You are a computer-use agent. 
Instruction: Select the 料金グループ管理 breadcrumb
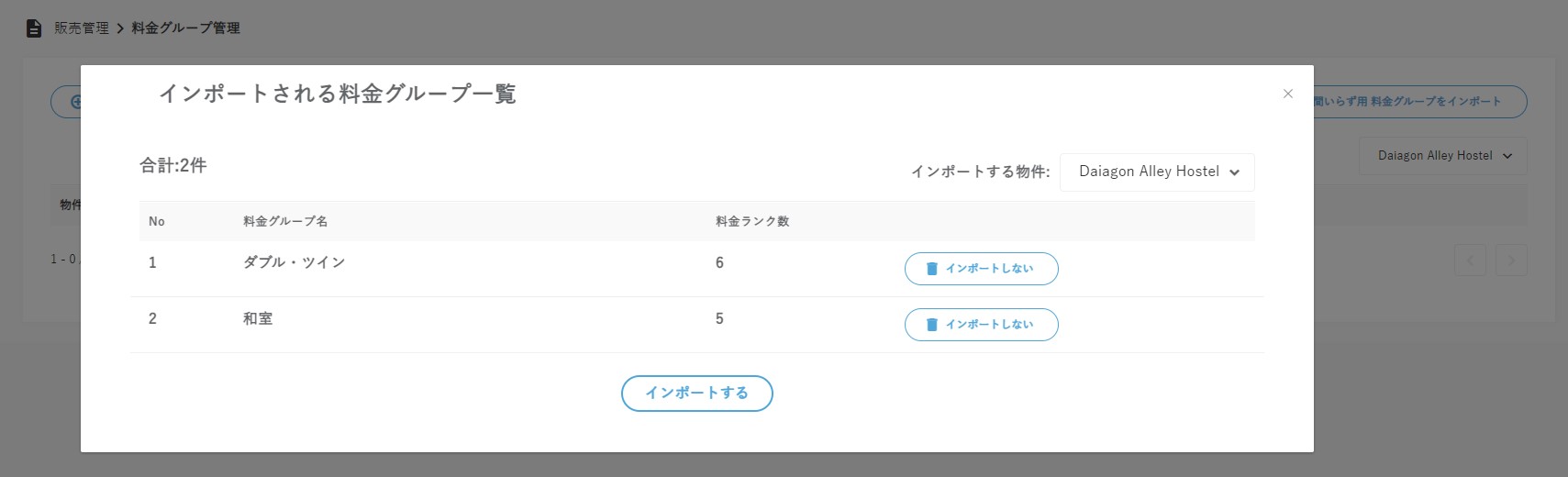coord(185,28)
